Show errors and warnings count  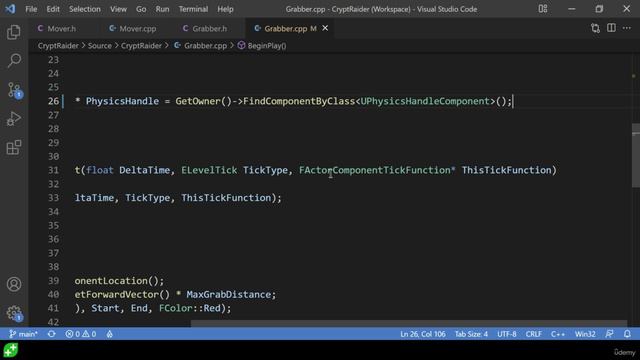point(81,334)
